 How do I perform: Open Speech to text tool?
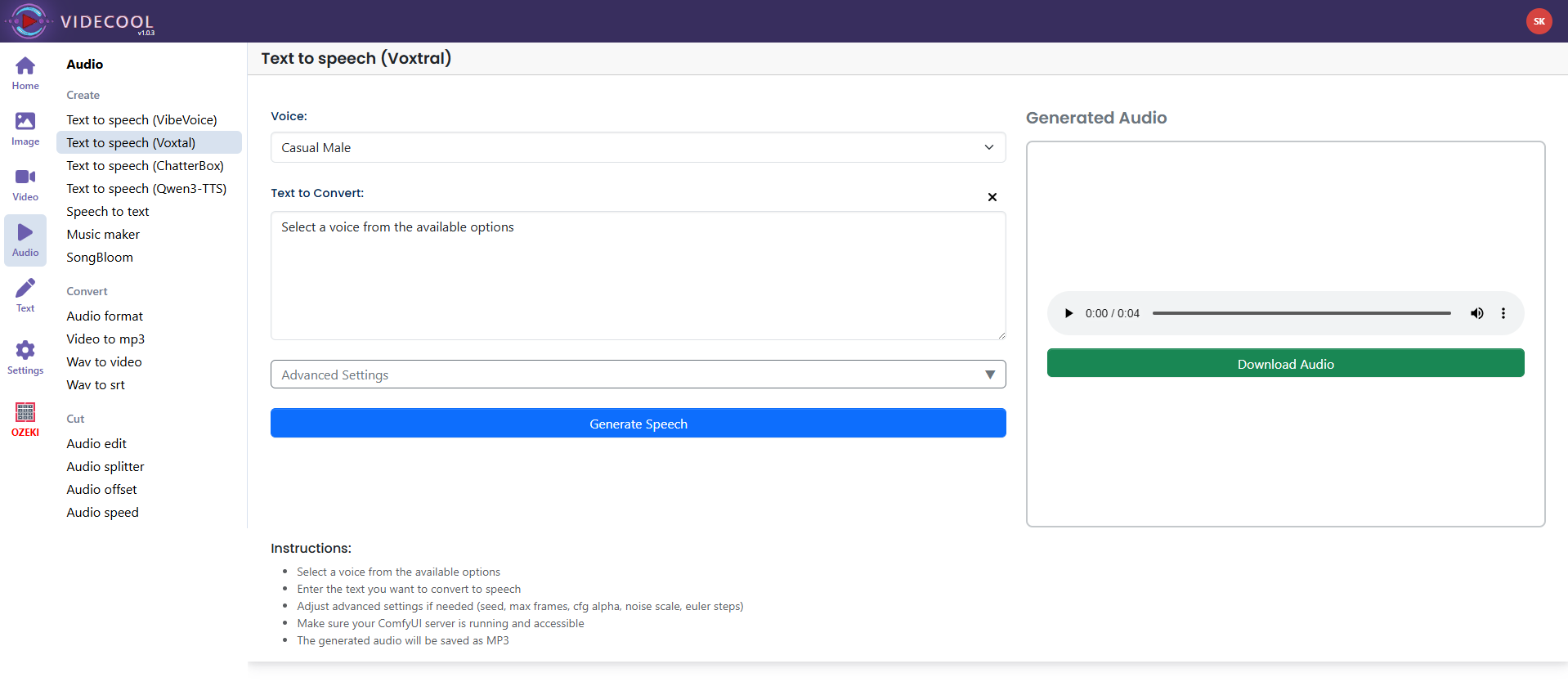[108, 211]
